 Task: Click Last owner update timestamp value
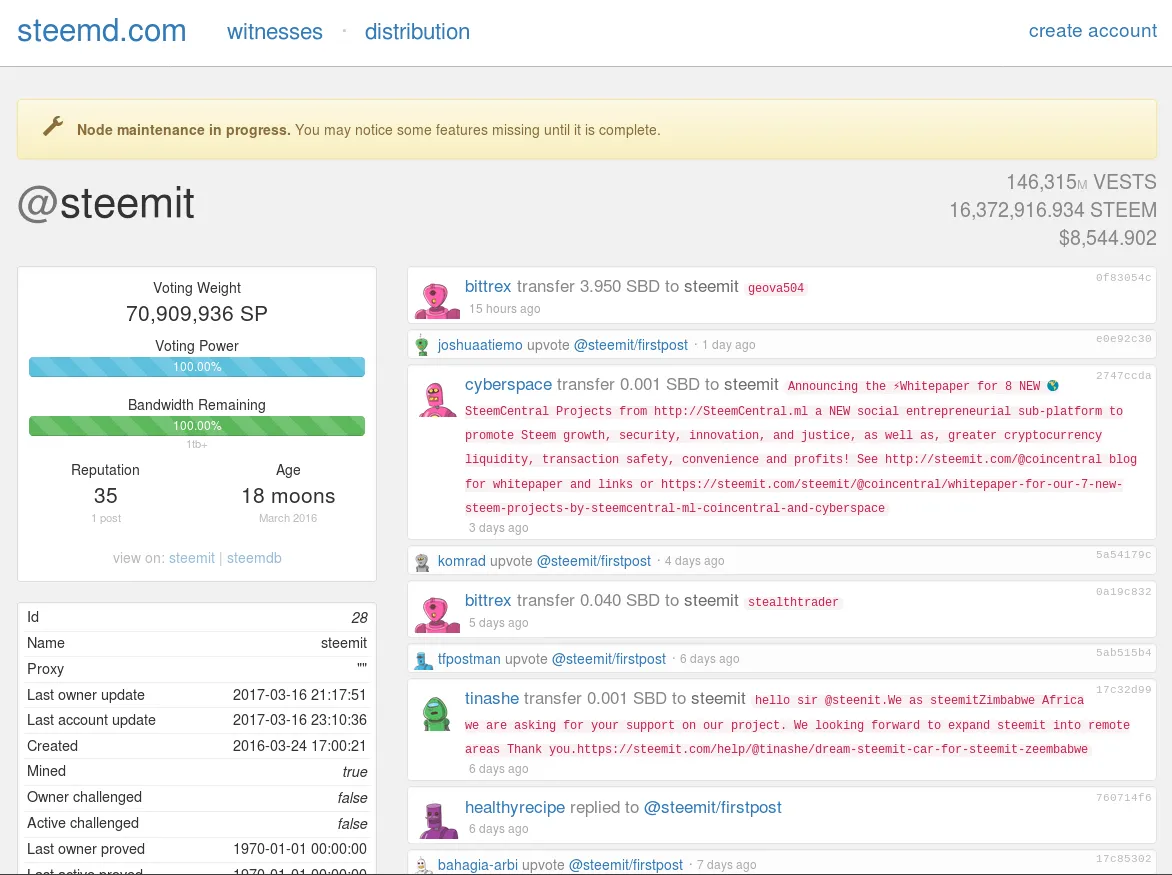click(299, 695)
